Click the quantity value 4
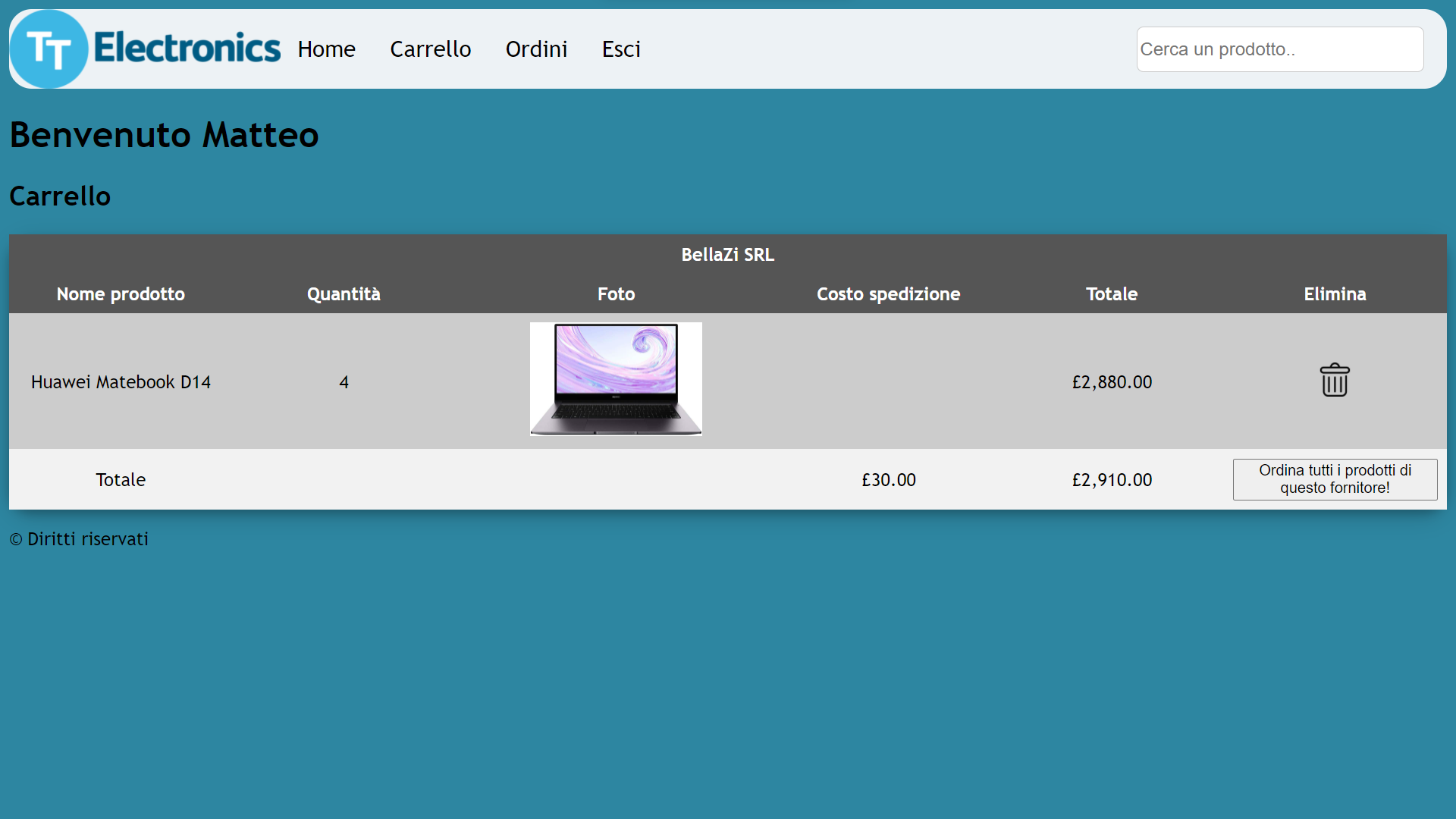The image size is (1456, 819). point(344,382)
